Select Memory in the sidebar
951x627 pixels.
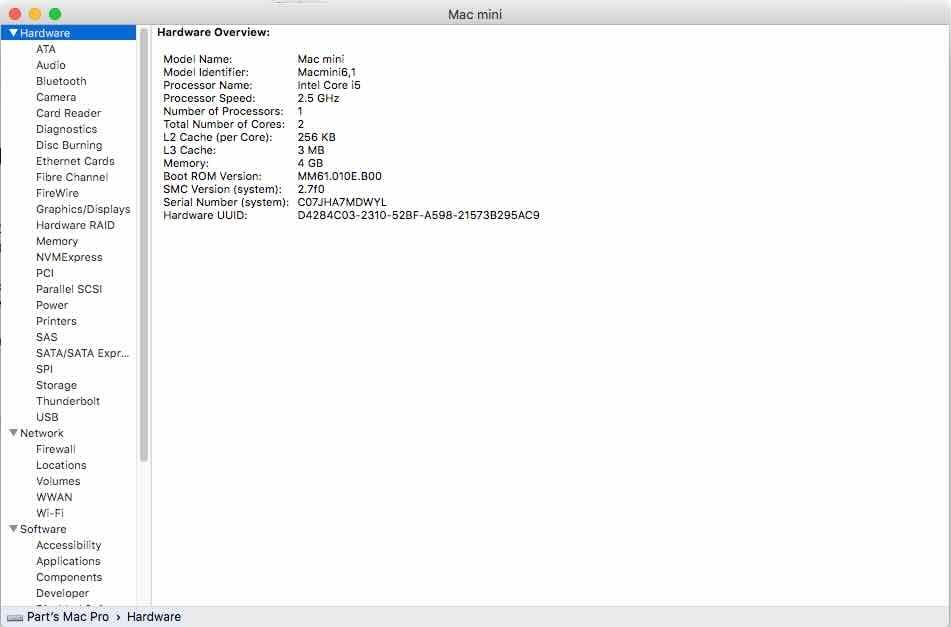click(x=57, y=241)
